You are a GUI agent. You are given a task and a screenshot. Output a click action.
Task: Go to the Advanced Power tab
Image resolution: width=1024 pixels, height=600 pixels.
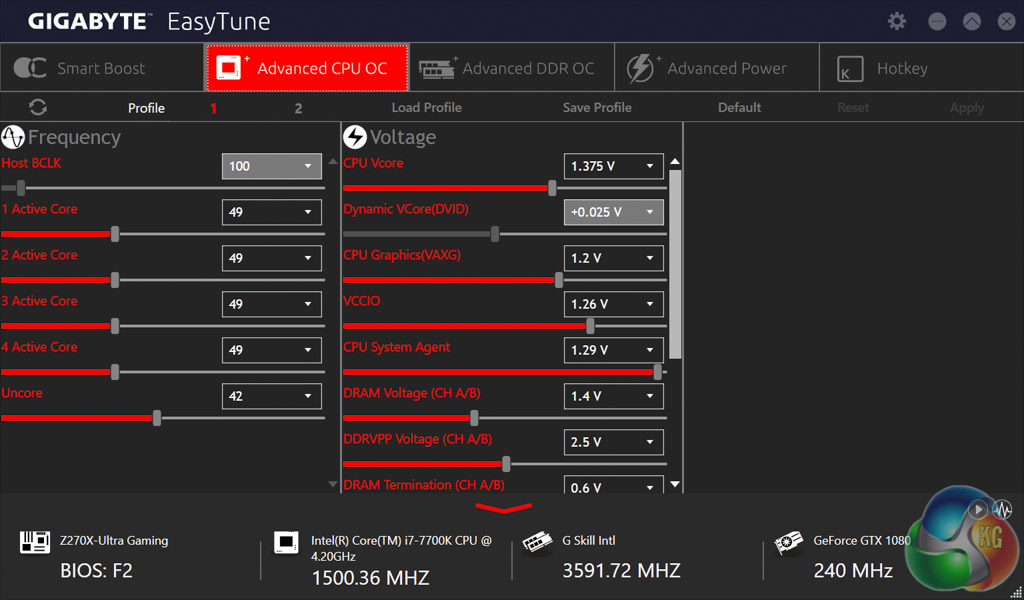click(717, 68)
